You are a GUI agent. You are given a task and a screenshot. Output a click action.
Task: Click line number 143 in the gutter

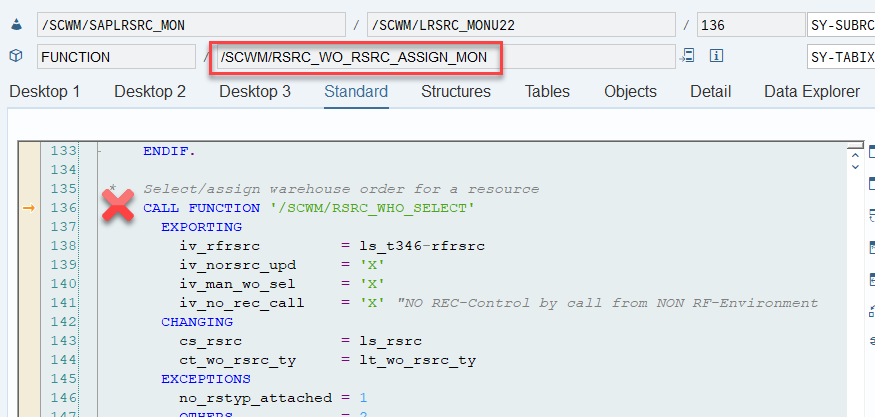pos(62,341)
